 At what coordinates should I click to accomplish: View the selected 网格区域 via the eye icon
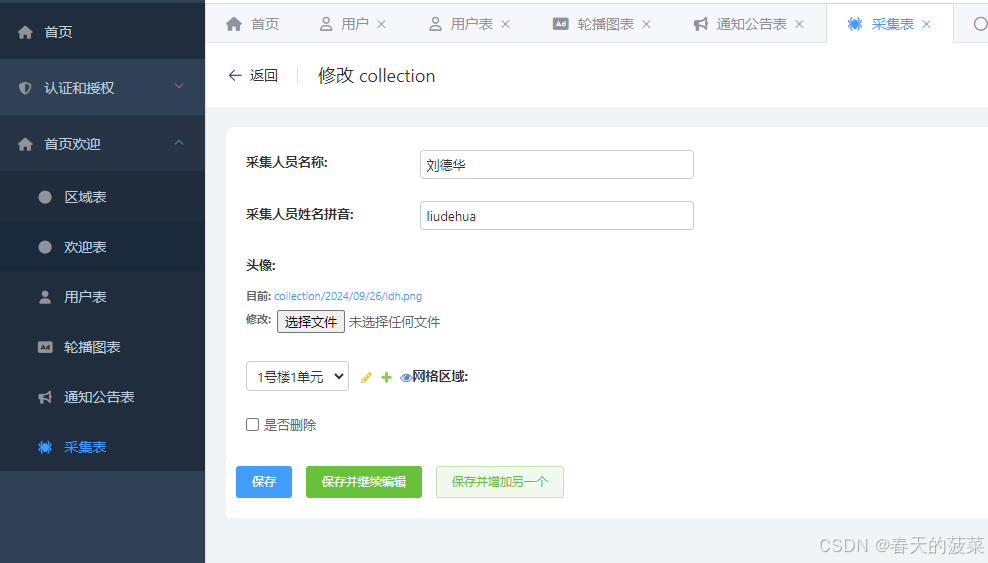[x=406, y=377]
